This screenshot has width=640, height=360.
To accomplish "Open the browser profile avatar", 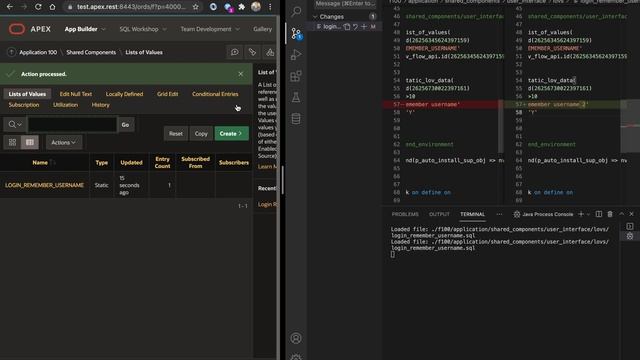I will (x=256, y=7).
